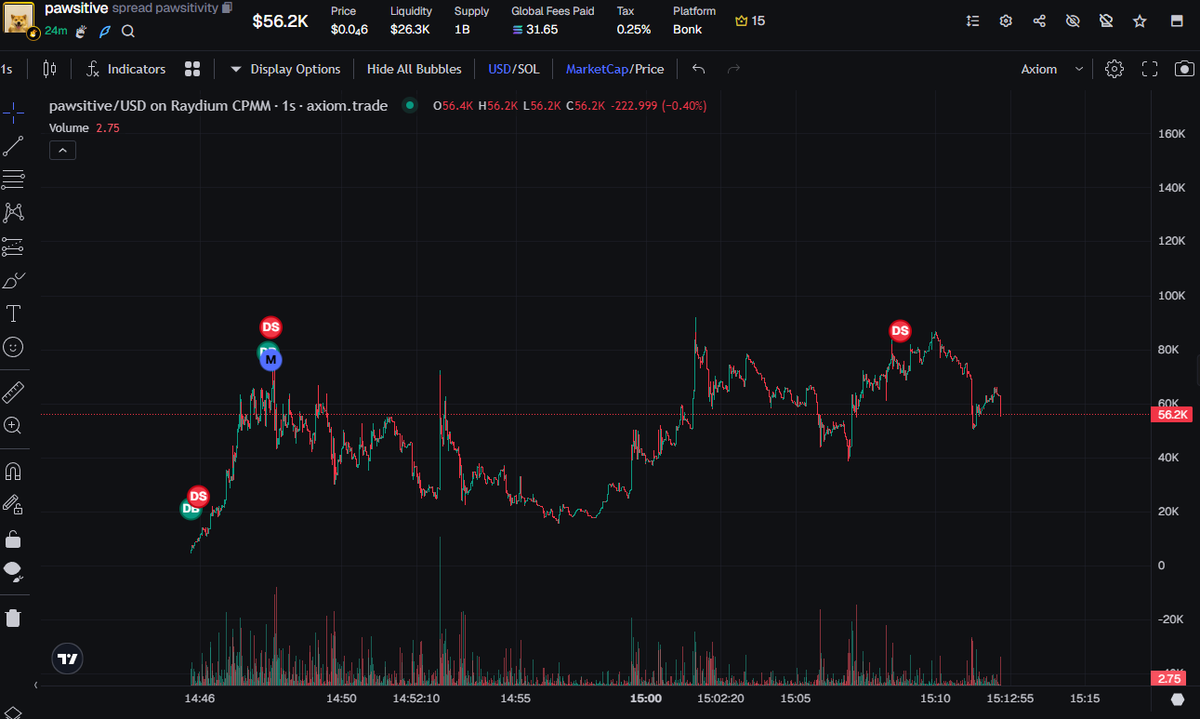Open the list view settings icon

tap(974, 20)
